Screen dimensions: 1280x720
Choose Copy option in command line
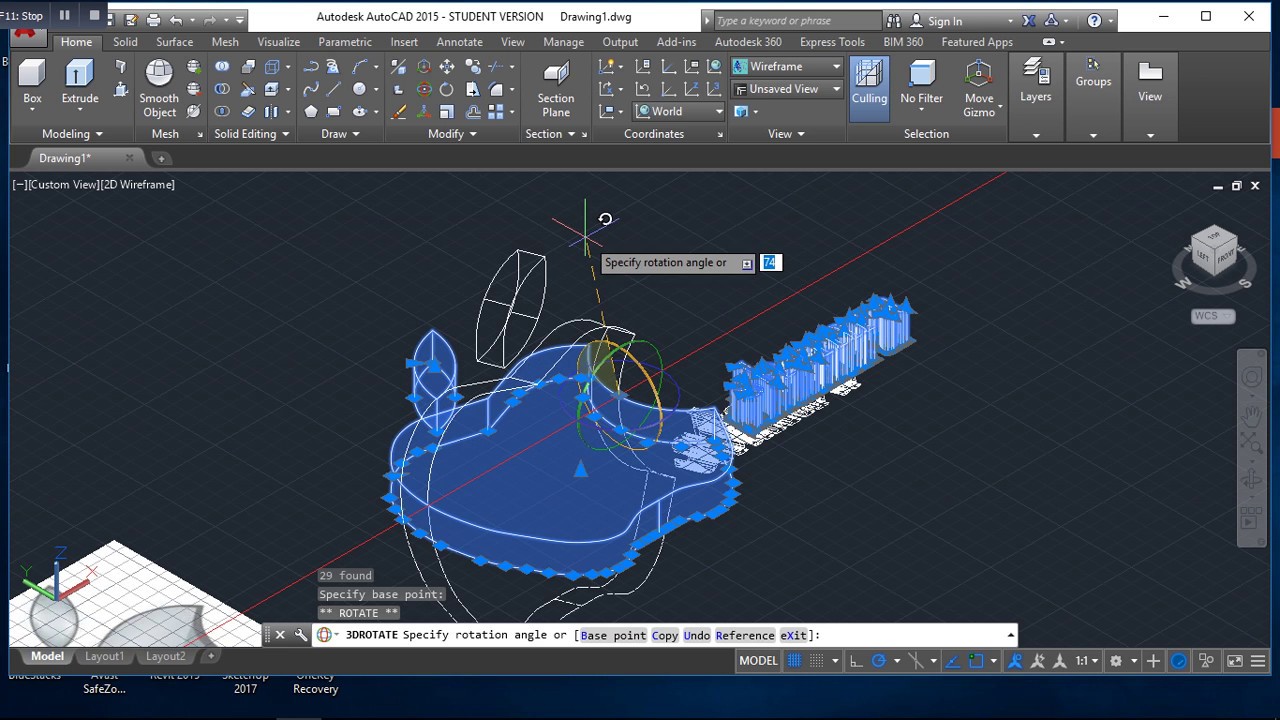[x=665, y=635]
